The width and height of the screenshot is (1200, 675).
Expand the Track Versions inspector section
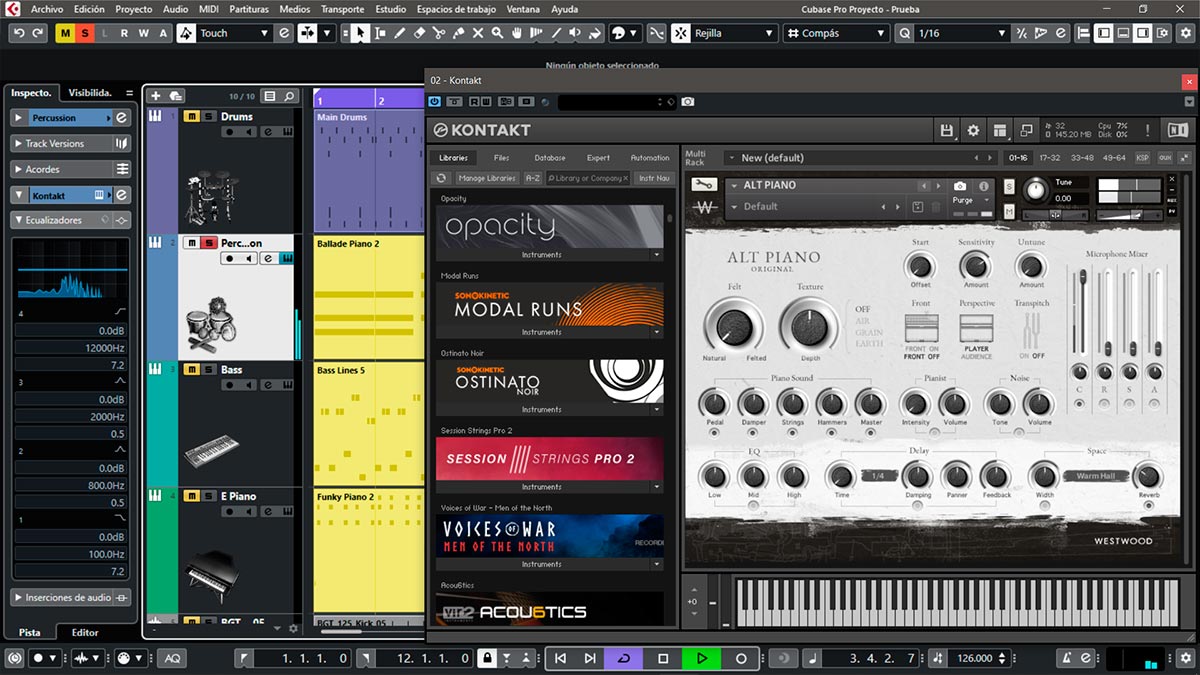click(x=18, y=143)
